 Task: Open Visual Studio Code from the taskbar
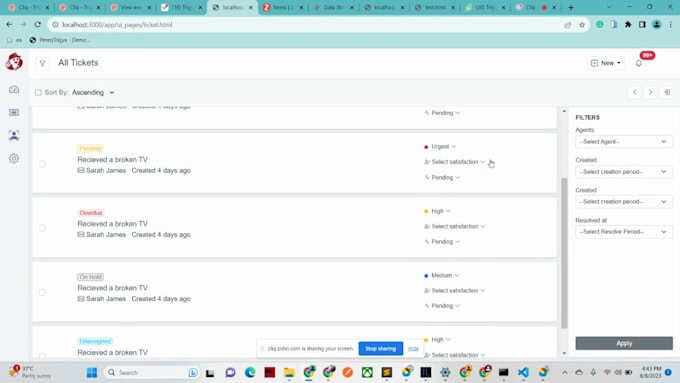coord(523,373)
